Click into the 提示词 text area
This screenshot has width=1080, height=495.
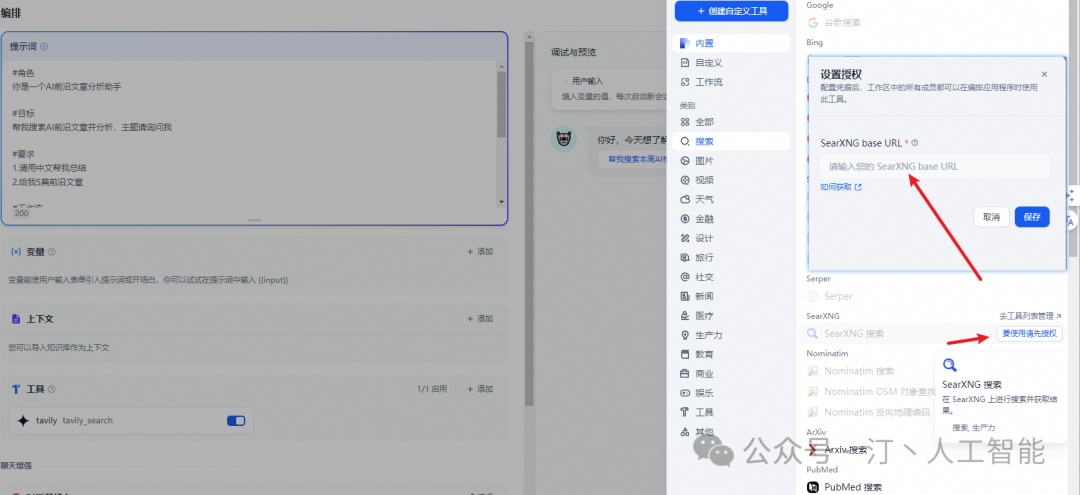click(251, 134)
